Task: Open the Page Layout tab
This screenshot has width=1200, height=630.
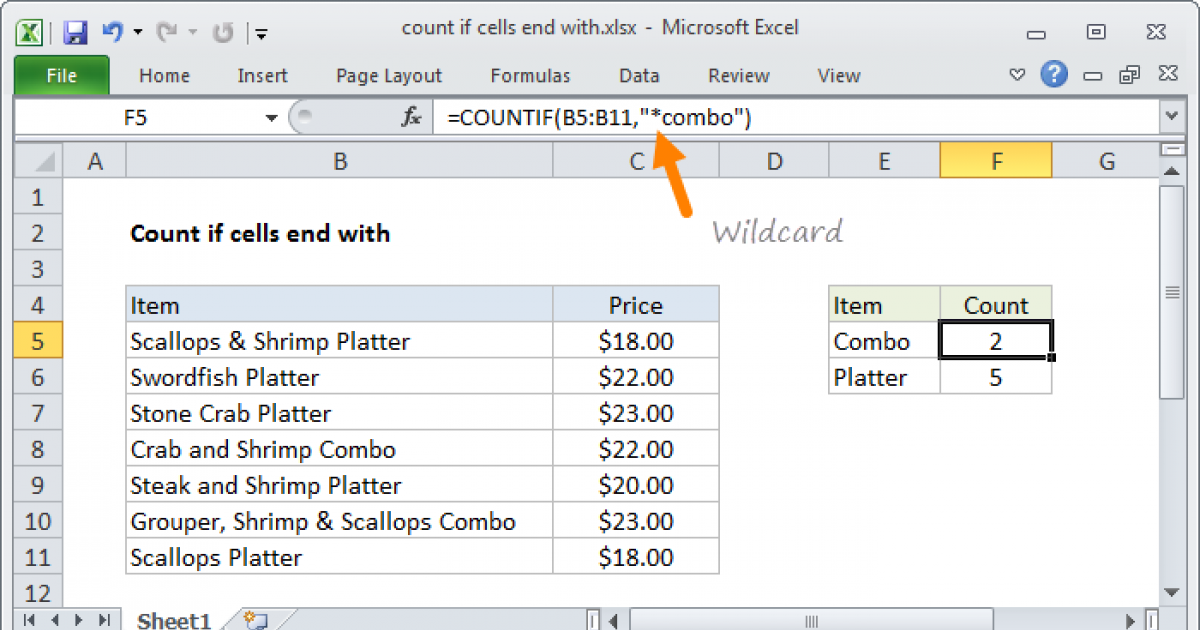Action: point(389,76)
